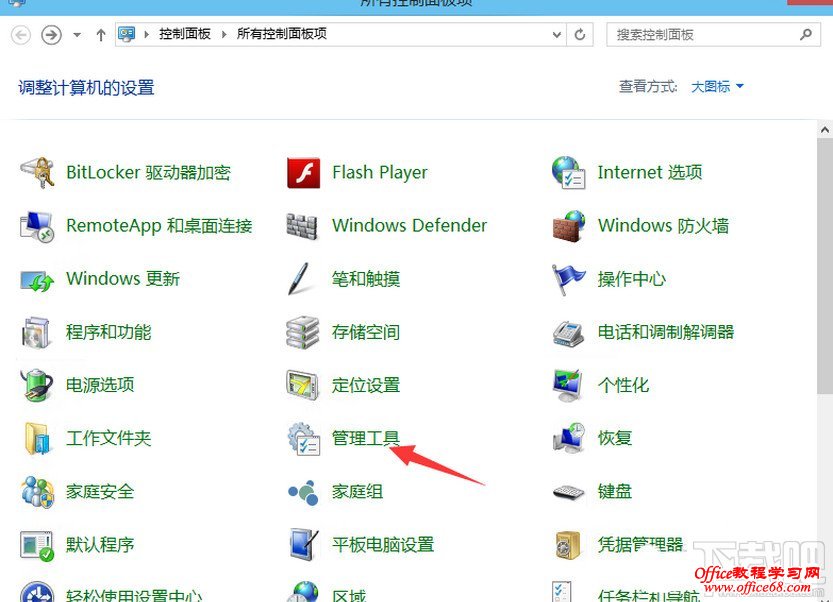Open the 键盘 text link
Image resolution: width=833 pixels, height=602 pixels.
coord(615,491)
